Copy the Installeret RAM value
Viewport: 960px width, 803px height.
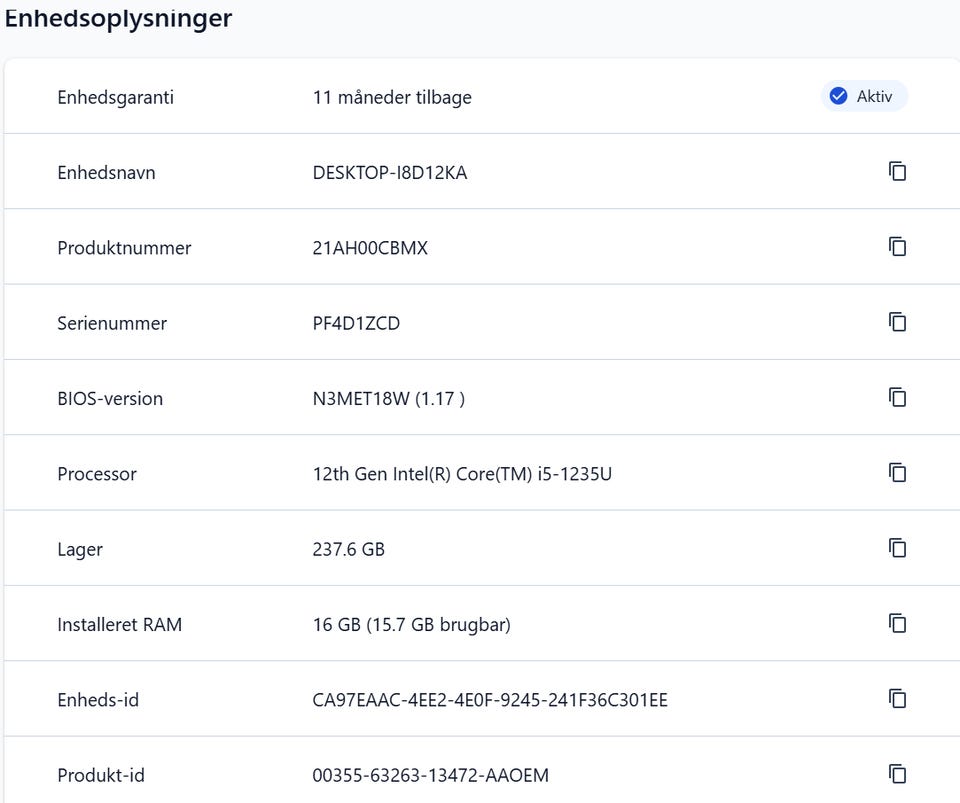pos(898,624)
